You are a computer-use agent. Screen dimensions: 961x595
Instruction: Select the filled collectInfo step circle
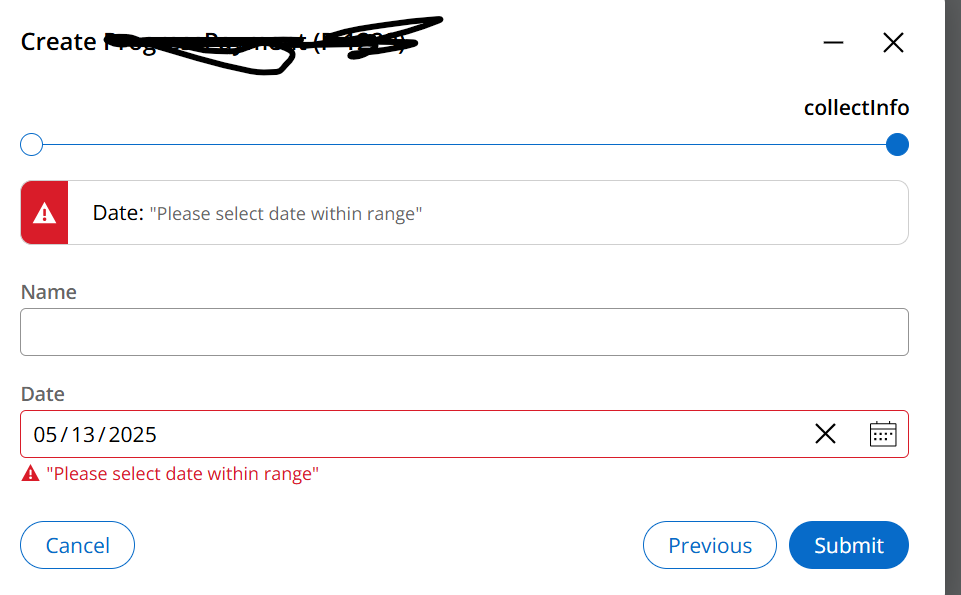(x=897, y=145)
